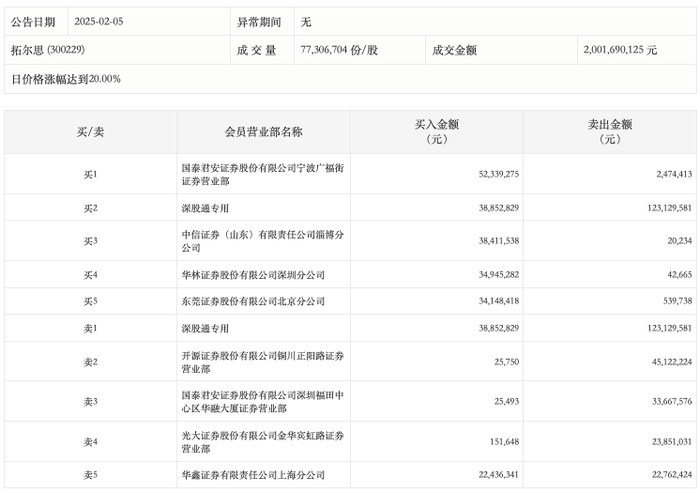
Task: Click the 买/卖 column header
Action: click(x=90, y=132)
